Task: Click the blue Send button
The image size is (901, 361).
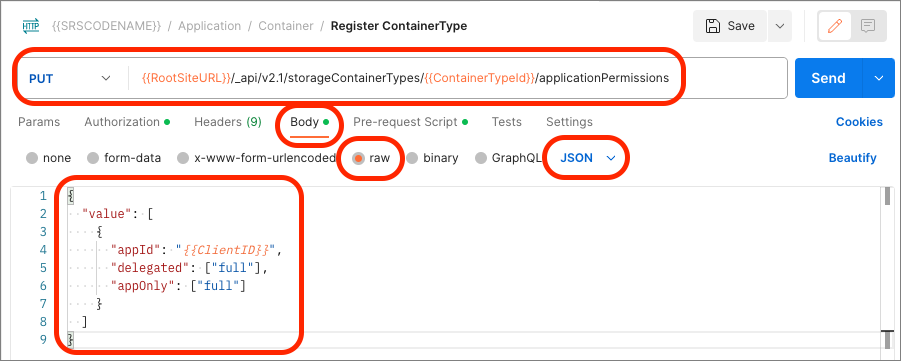Action: [x=828, y=78]
